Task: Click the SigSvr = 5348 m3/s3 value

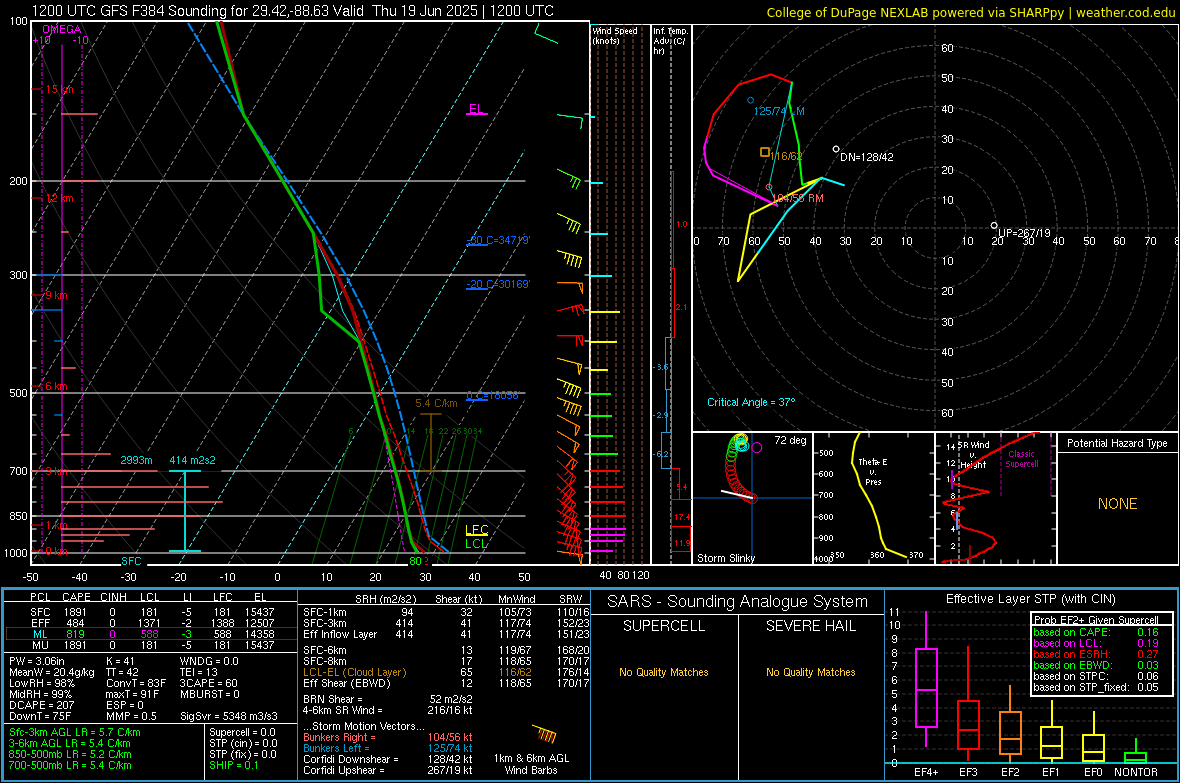Action: click(x=228, y=716)
